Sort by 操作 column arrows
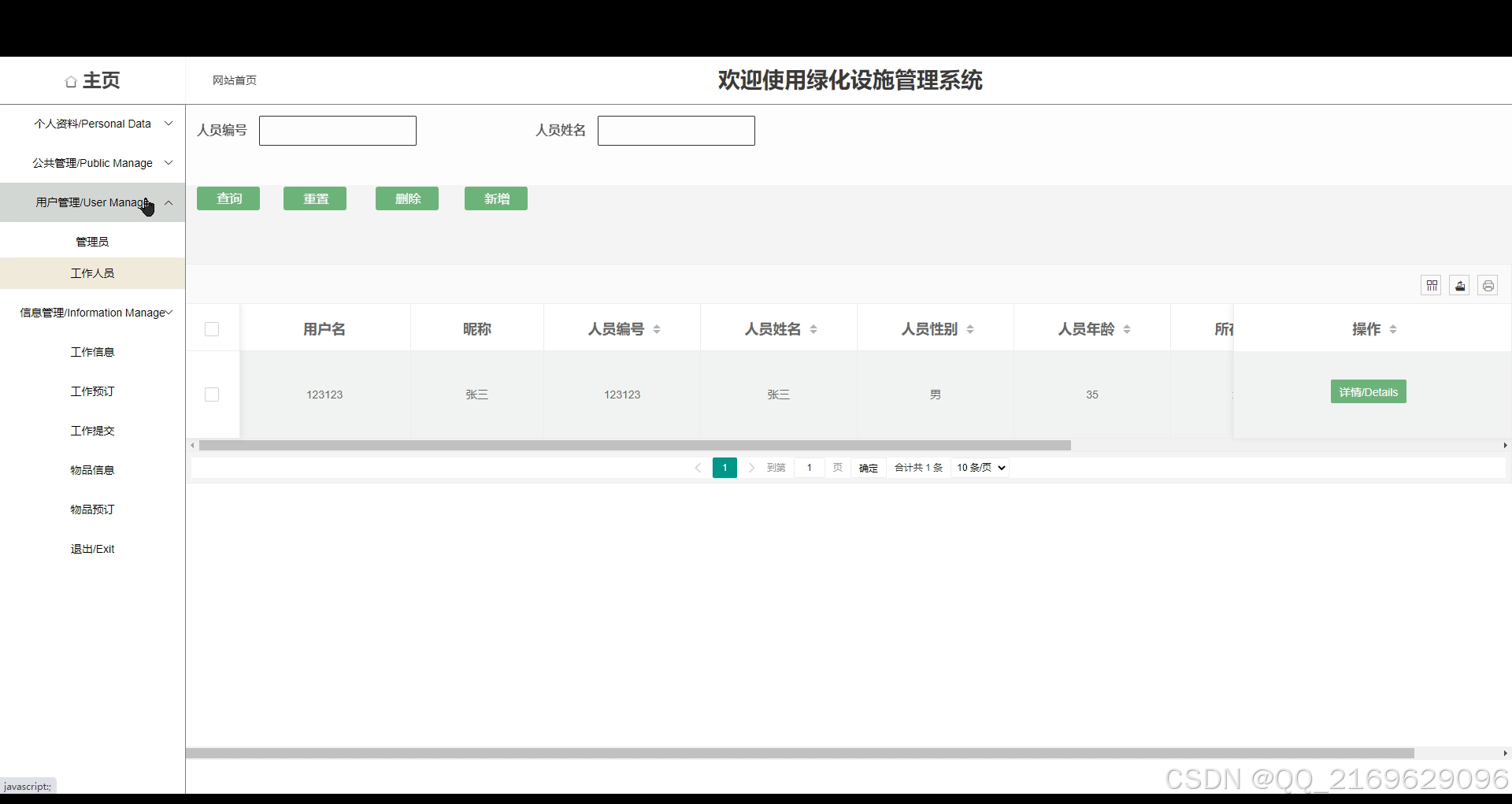The width and height of the screenshot is (1512, 804). [x=1393, y=329]
